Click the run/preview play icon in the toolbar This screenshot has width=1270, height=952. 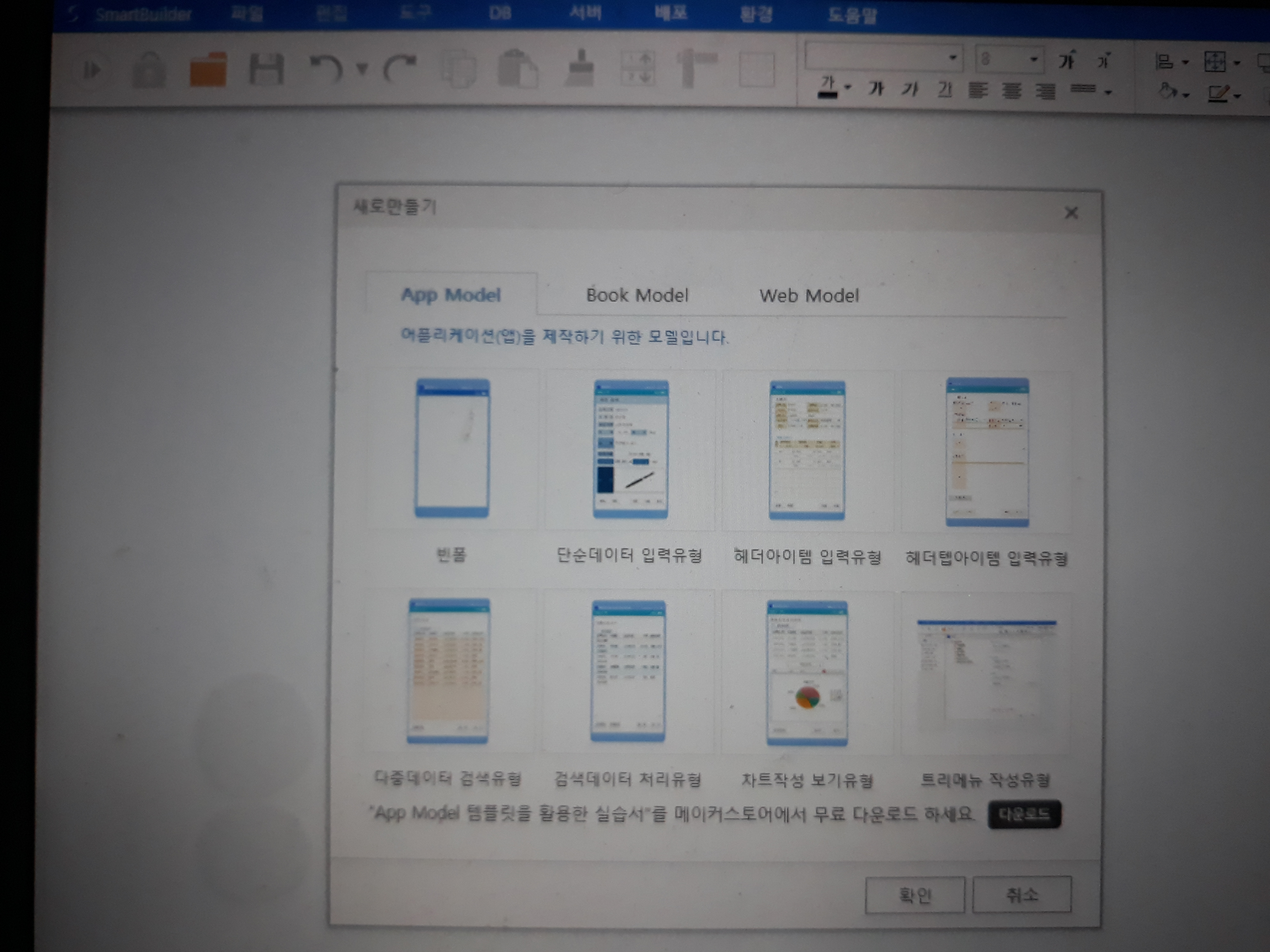tap(92, 71)
